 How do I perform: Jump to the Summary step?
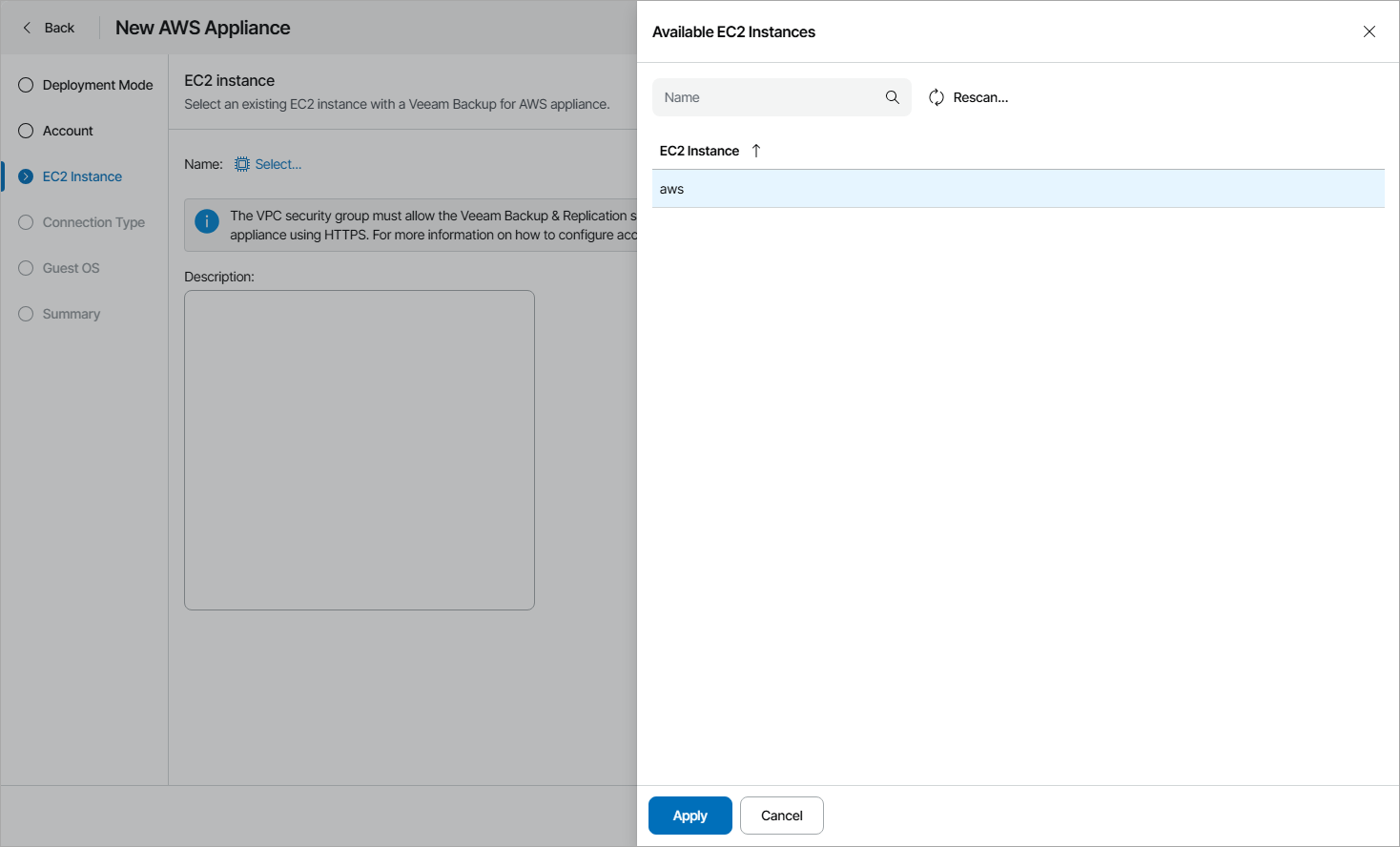(71, 314)
